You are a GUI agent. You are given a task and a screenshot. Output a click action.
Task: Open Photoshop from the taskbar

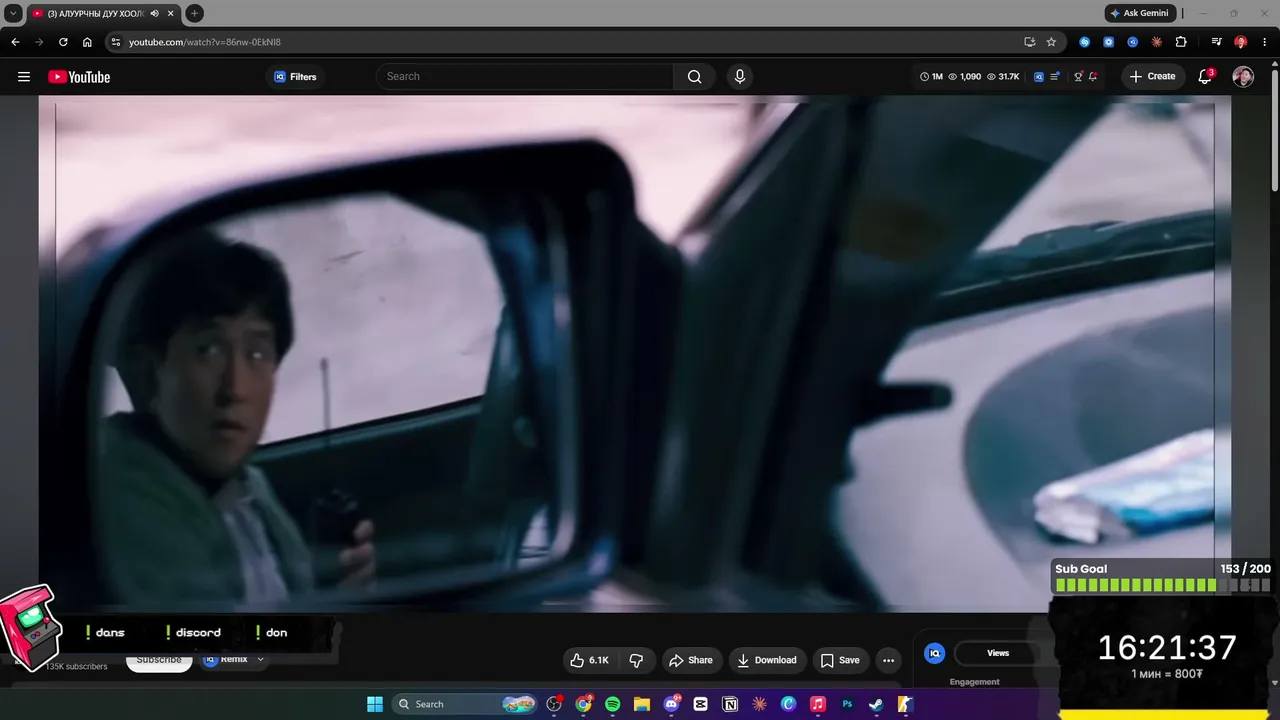click(x=847, y=704)
